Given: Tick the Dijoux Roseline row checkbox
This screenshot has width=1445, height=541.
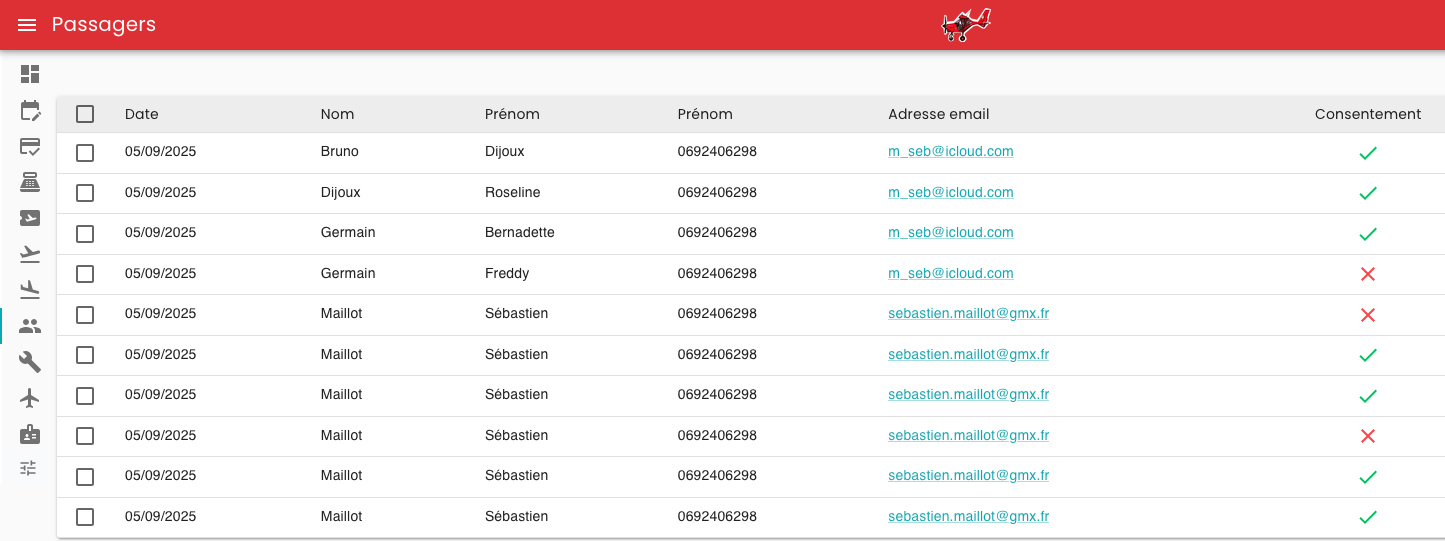Looking at the screenshot, I should pyautogui.click(x=85, y=193).
